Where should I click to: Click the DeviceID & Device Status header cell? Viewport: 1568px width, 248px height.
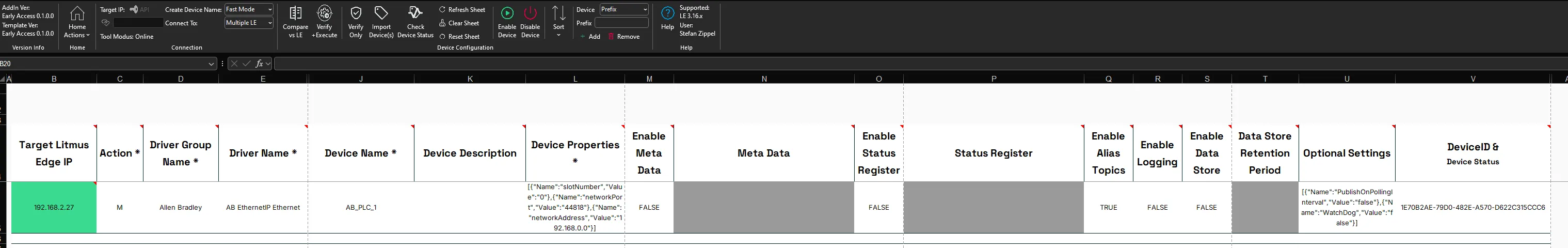coord(1473,153)
